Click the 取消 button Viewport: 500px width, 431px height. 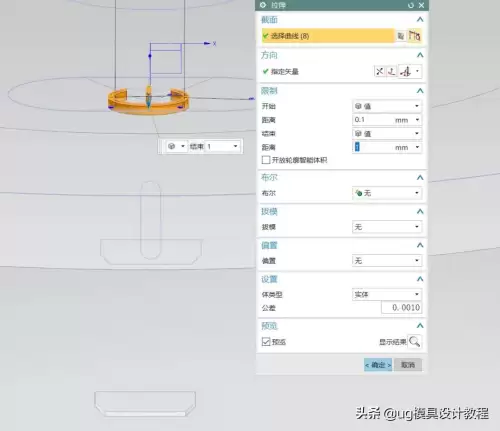point(408,365)
